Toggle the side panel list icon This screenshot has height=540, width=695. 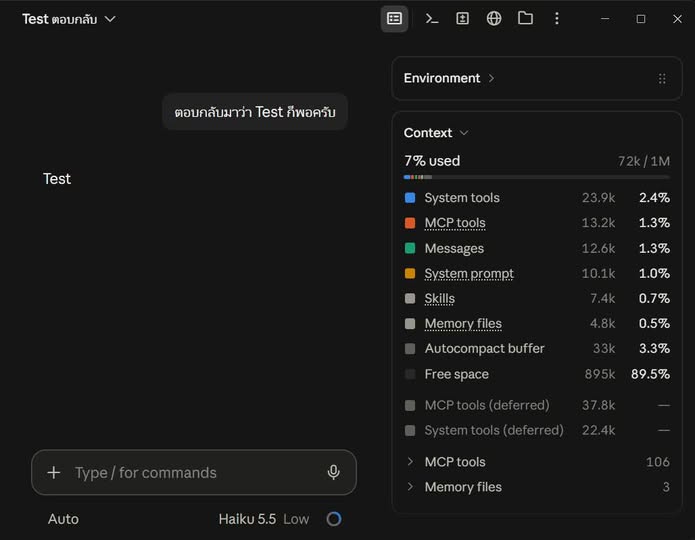394,19
